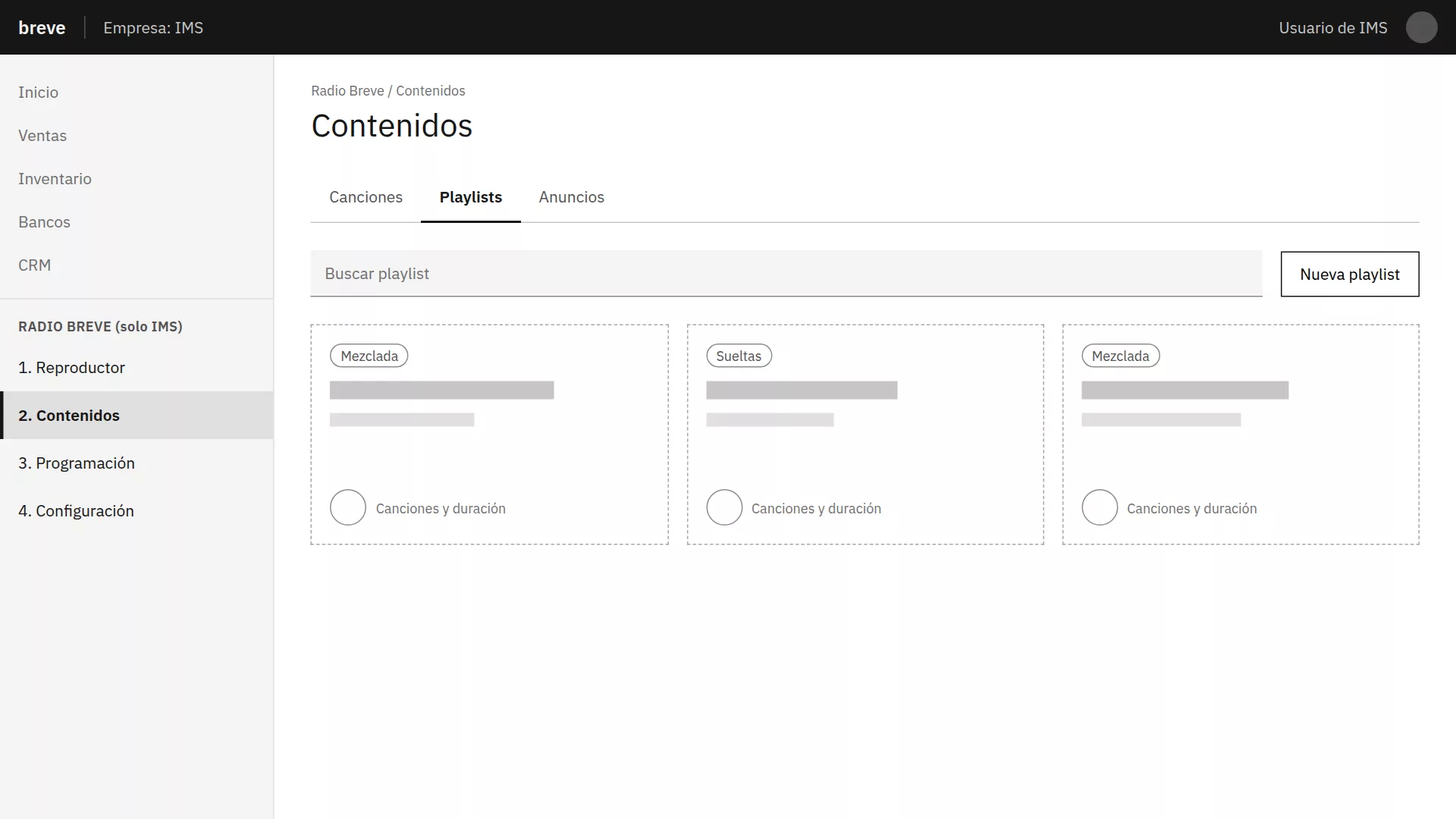Viewport: 1456px width, 819px height.
Task: Click the user avatar circle
Action: click(1421, 27)
